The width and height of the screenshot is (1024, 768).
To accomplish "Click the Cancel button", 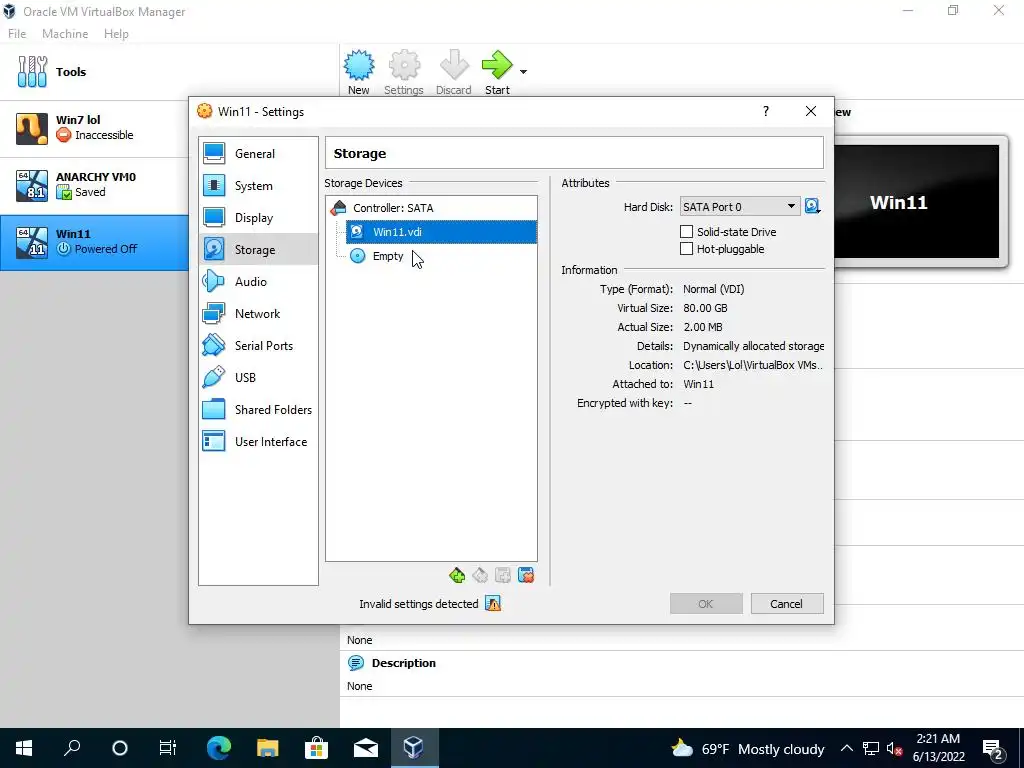I will (x=787, y=603).
